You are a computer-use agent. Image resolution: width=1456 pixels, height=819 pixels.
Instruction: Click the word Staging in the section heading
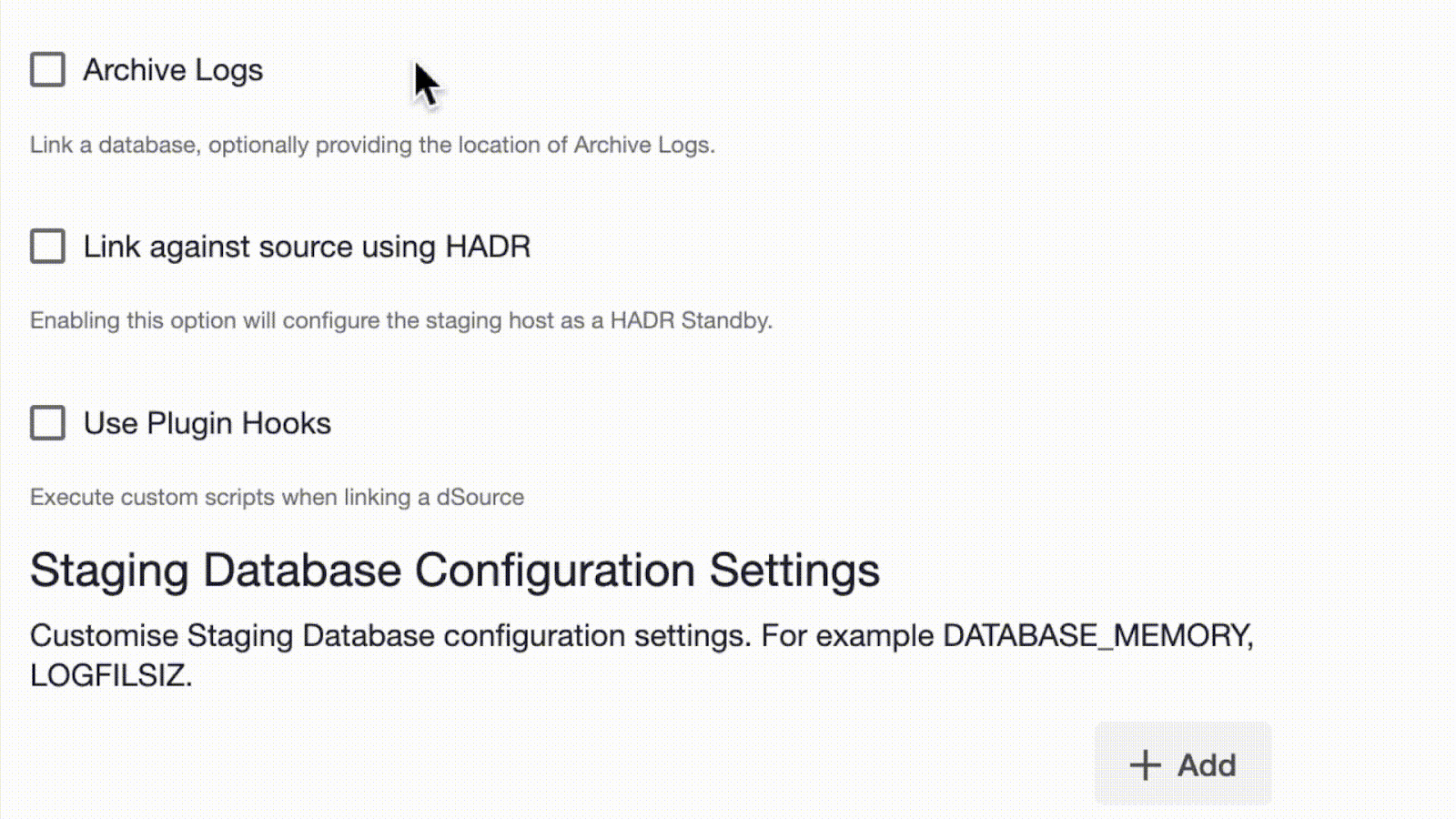[x=110, y=571]
